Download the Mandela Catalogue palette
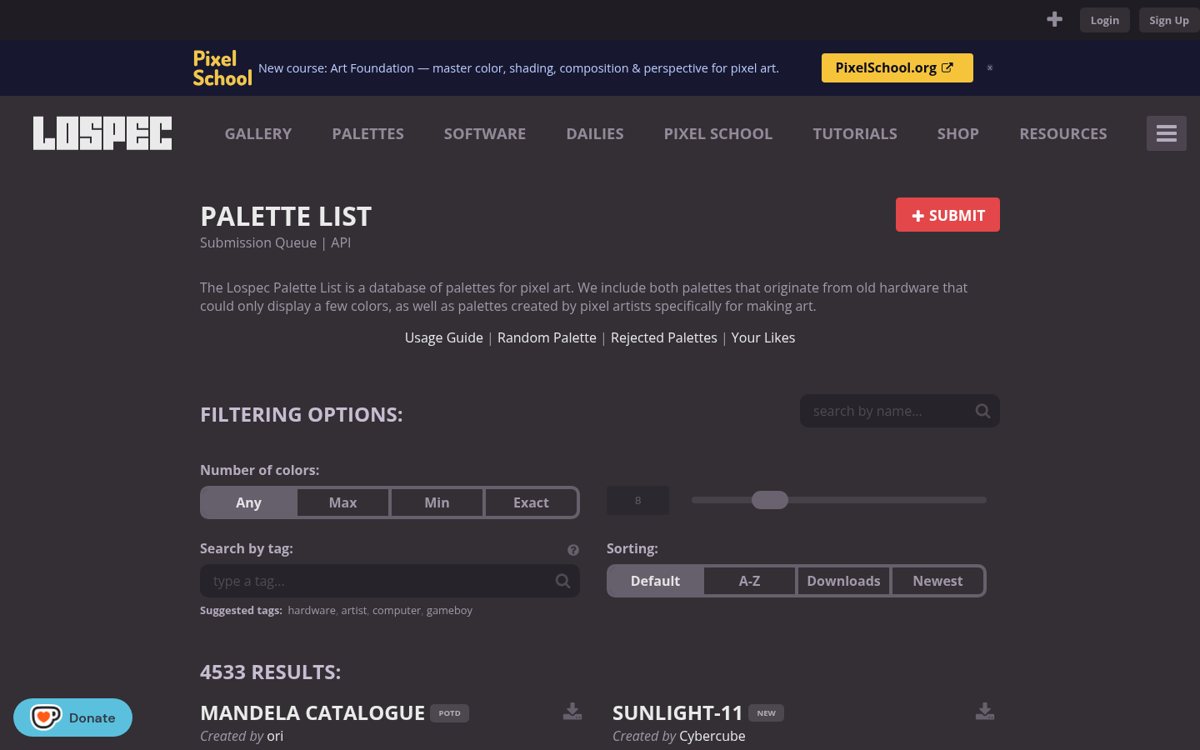The image size is (1200, 750). 572,711
